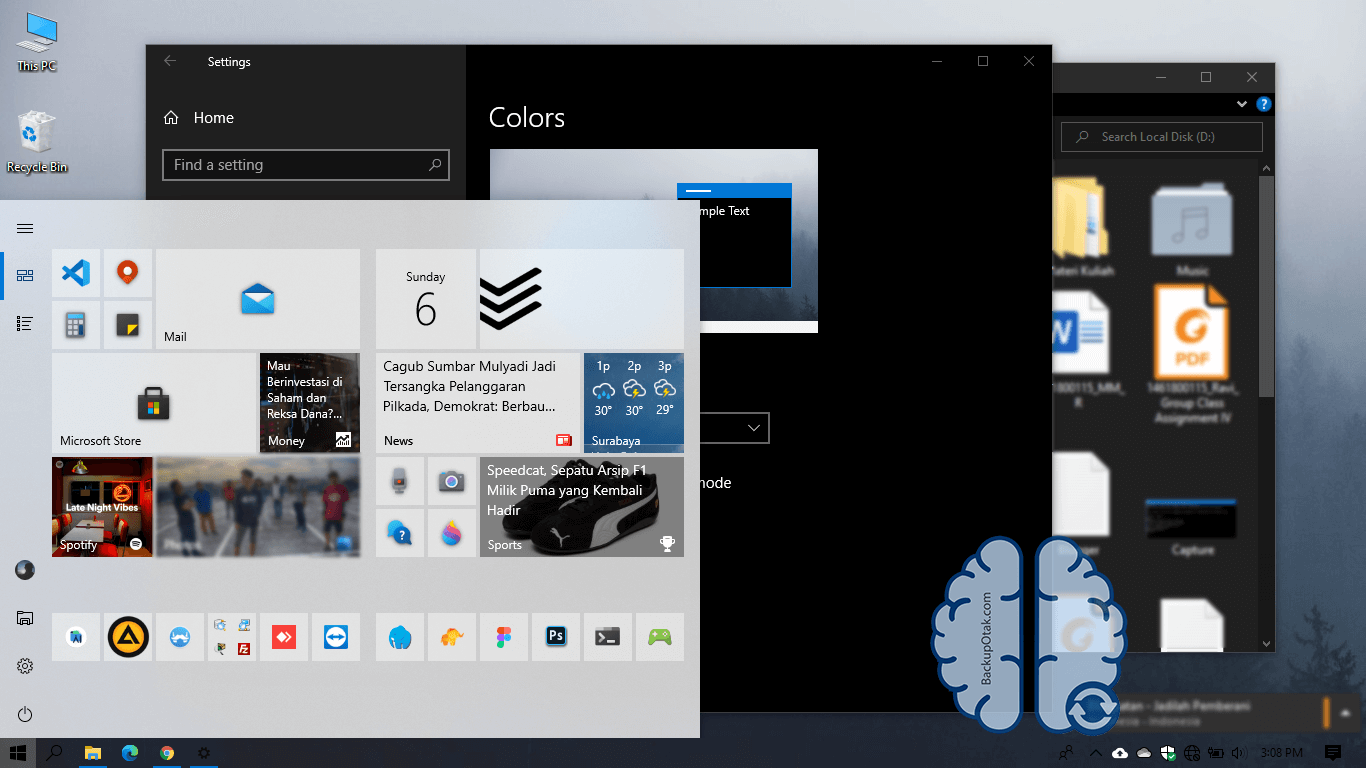Open the Action Center notification icon
Screen dimensions: 1366x768
tap(1333, 753)
